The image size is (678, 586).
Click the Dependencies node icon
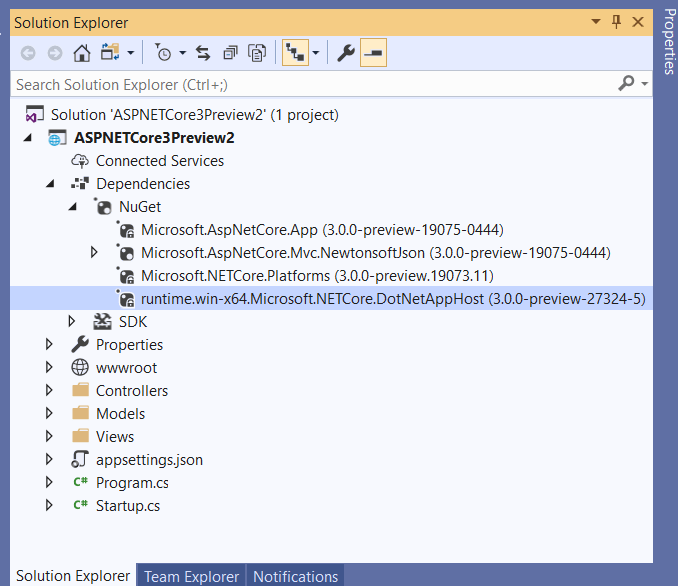click(80, 183)
